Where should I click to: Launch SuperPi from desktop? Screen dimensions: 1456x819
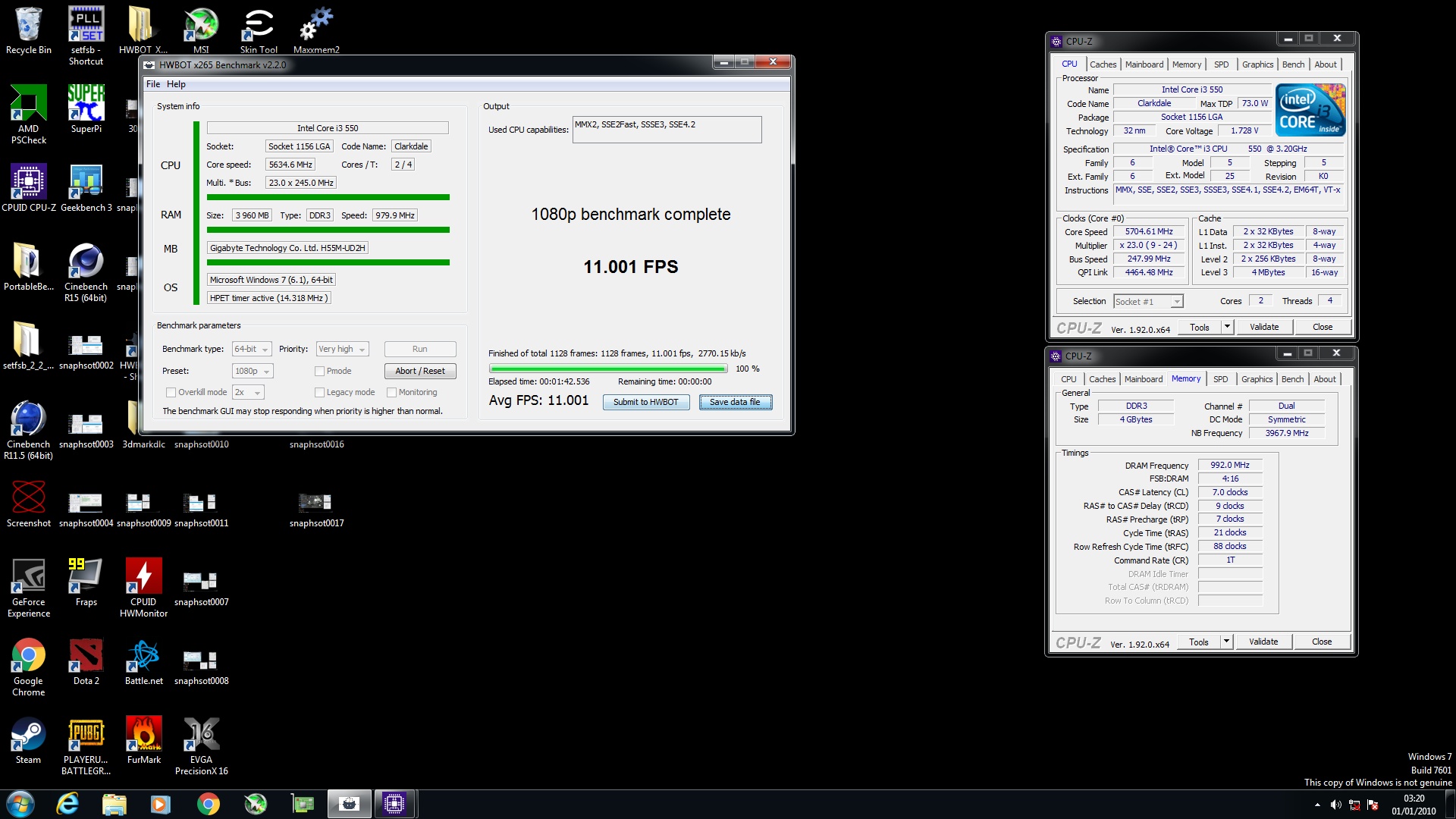point(86,108)
